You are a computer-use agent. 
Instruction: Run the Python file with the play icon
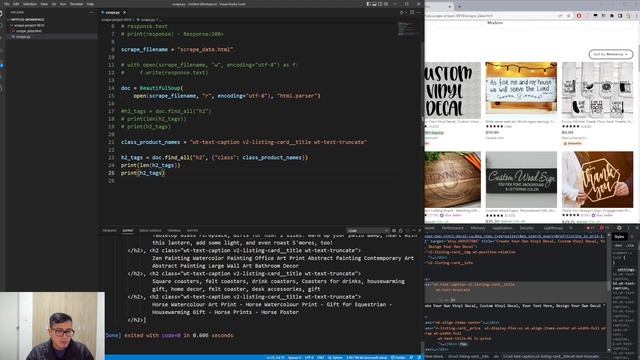pyautogui.click(x=401, y=12)
